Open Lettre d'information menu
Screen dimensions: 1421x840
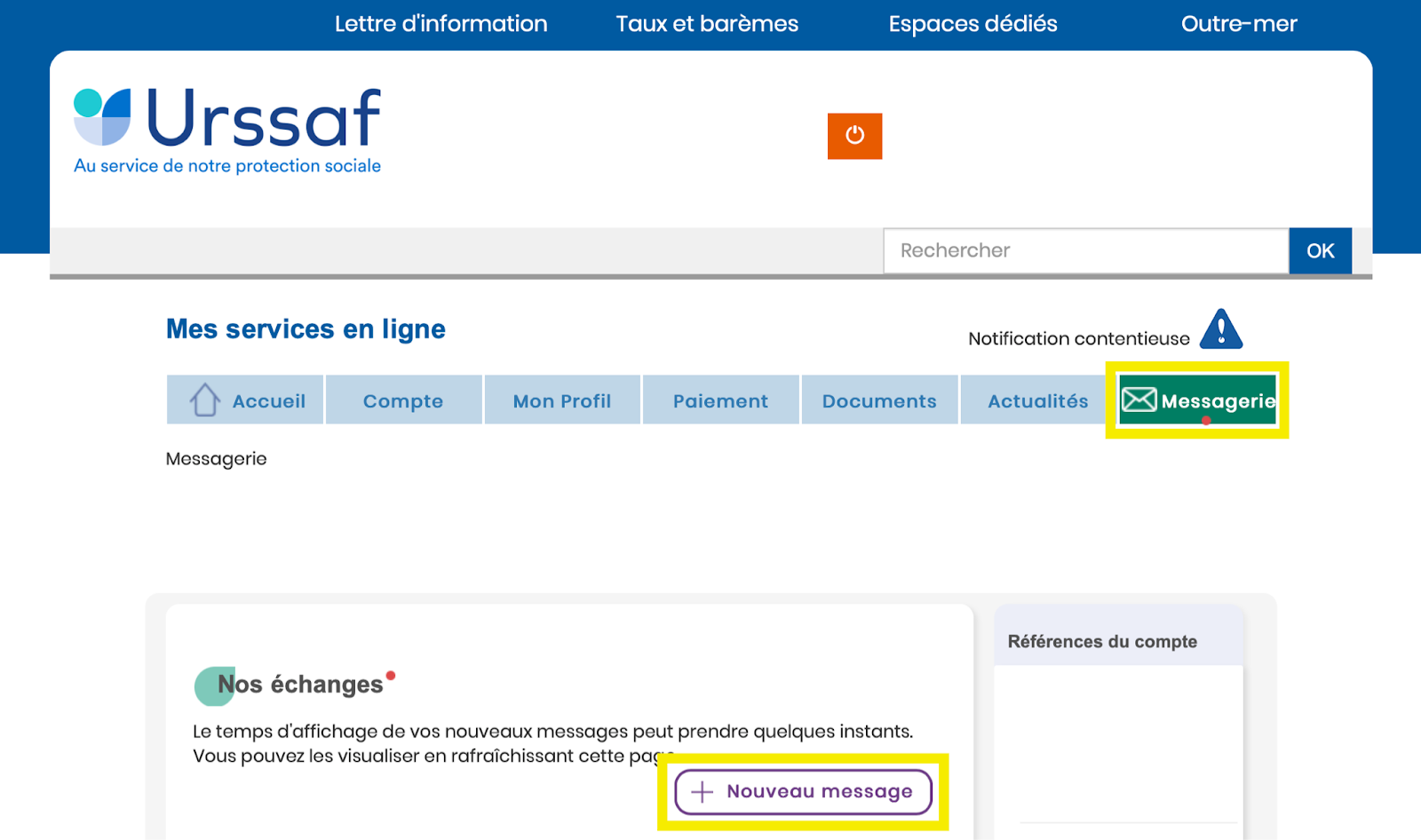click(x=441, y=24)
